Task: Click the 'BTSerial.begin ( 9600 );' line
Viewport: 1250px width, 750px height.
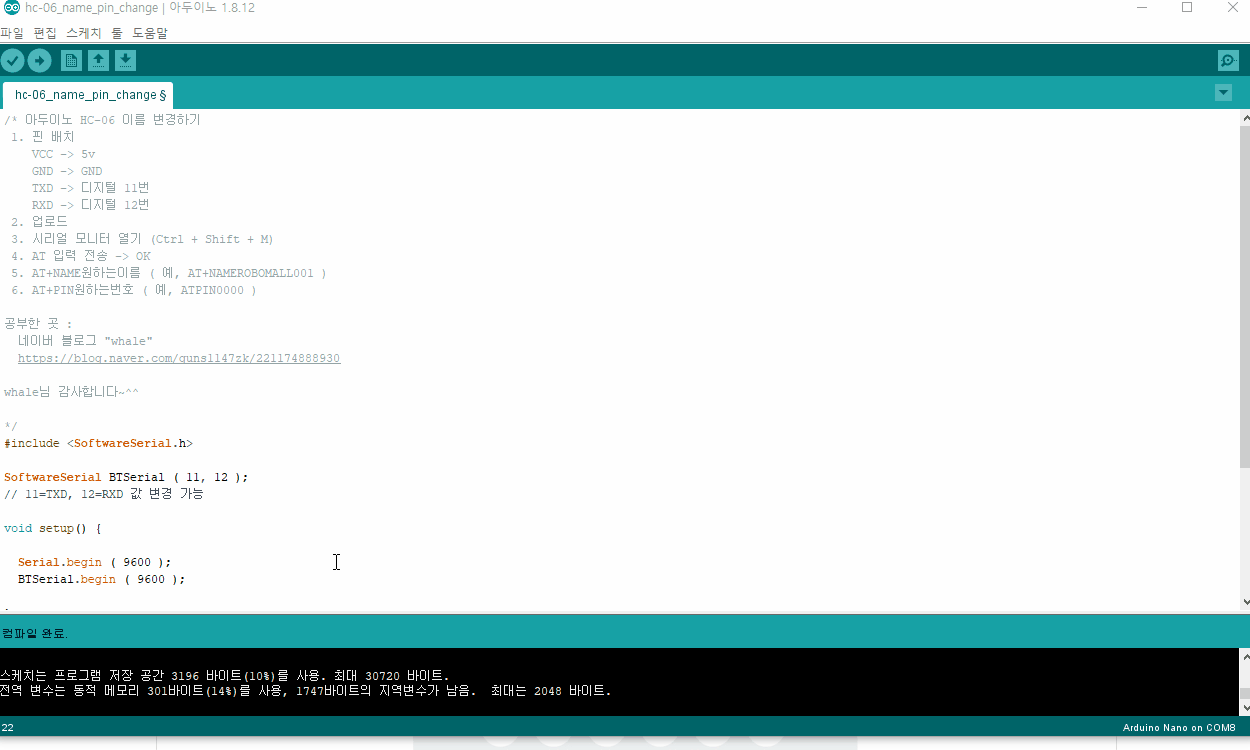Action: tap(102, 579)
